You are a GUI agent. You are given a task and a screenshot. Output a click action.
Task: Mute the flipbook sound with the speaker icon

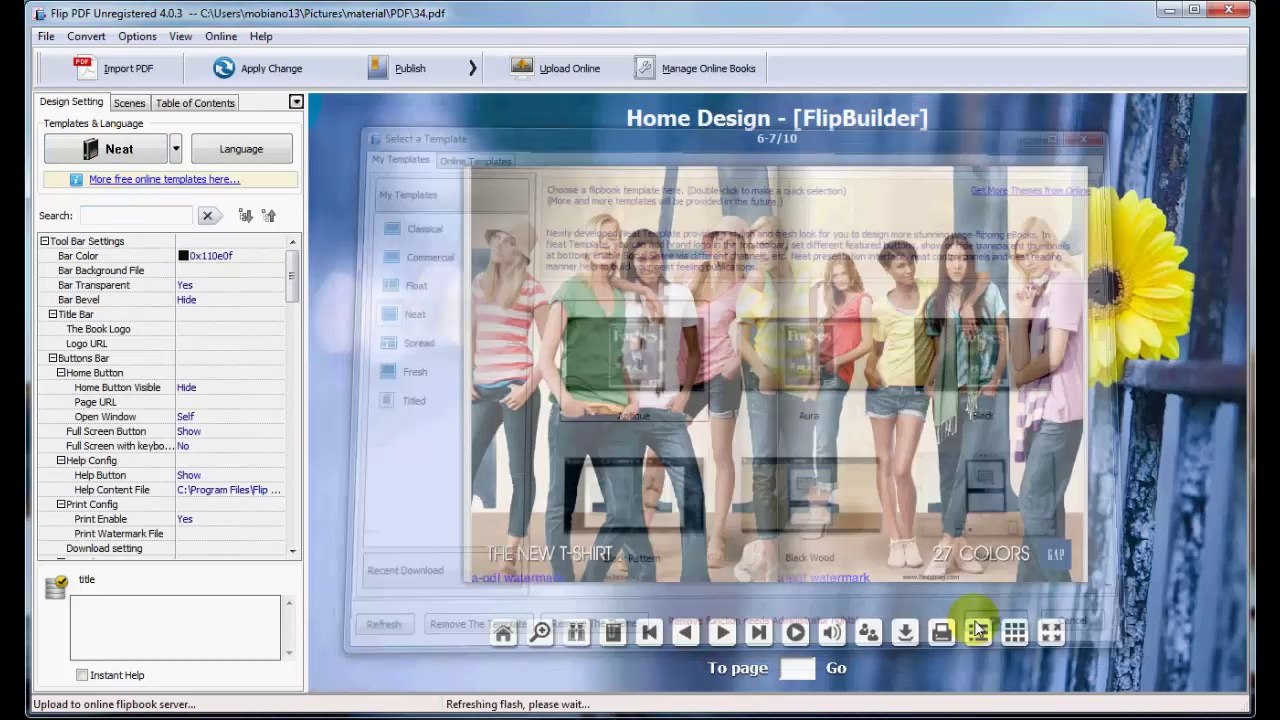click(832, 632)
